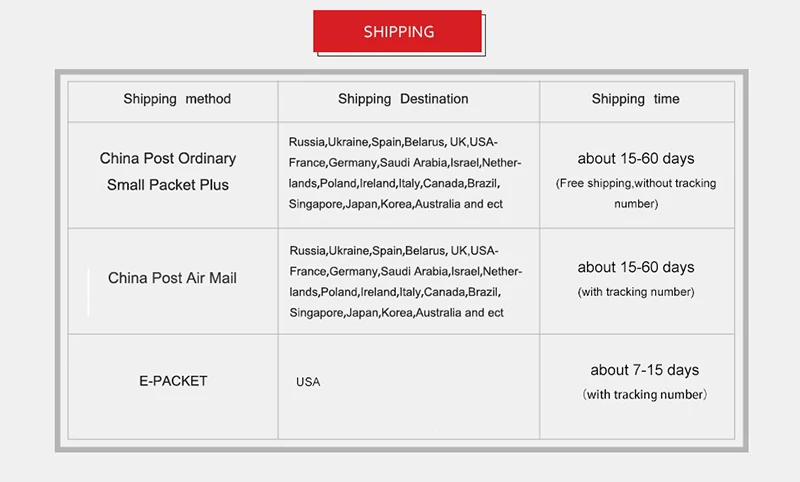Click the red SHIPPING banner
This screenshot has height=482, width=800.
pyautogui.click(x=398, y=31)
